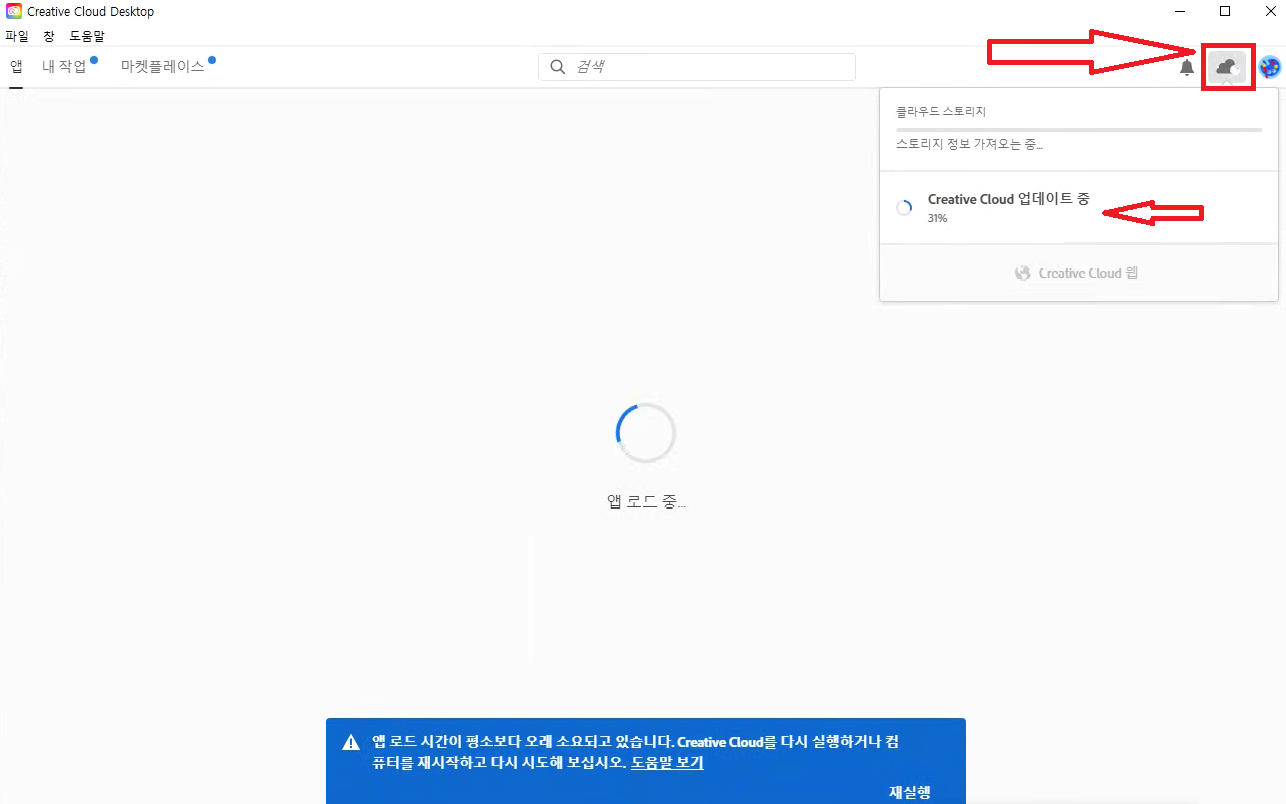Click the warning triangle icon in banner

click(x=351, y=743)
